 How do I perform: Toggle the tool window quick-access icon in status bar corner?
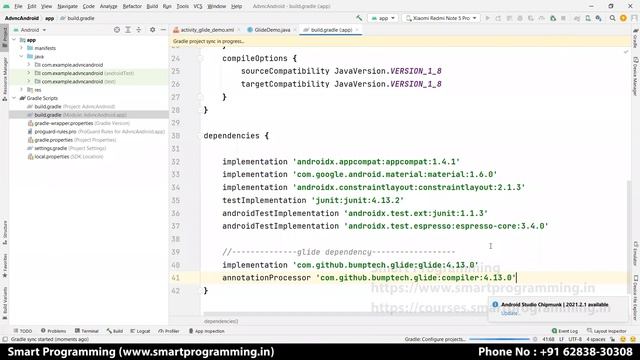pyautogui.click(x=4, y=339)
